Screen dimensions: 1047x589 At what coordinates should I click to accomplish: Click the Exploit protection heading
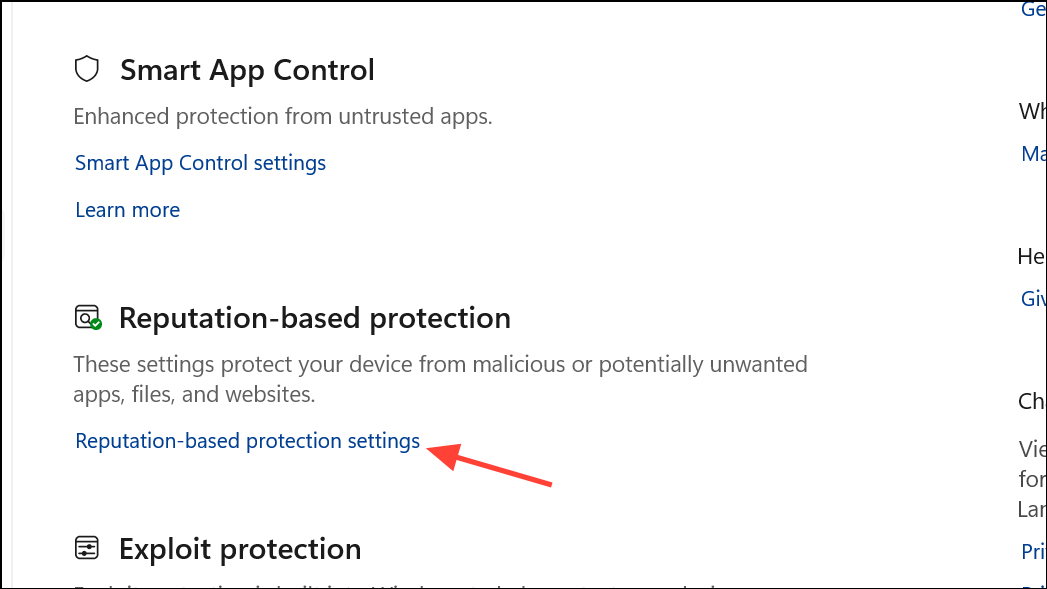click(240, 549)
